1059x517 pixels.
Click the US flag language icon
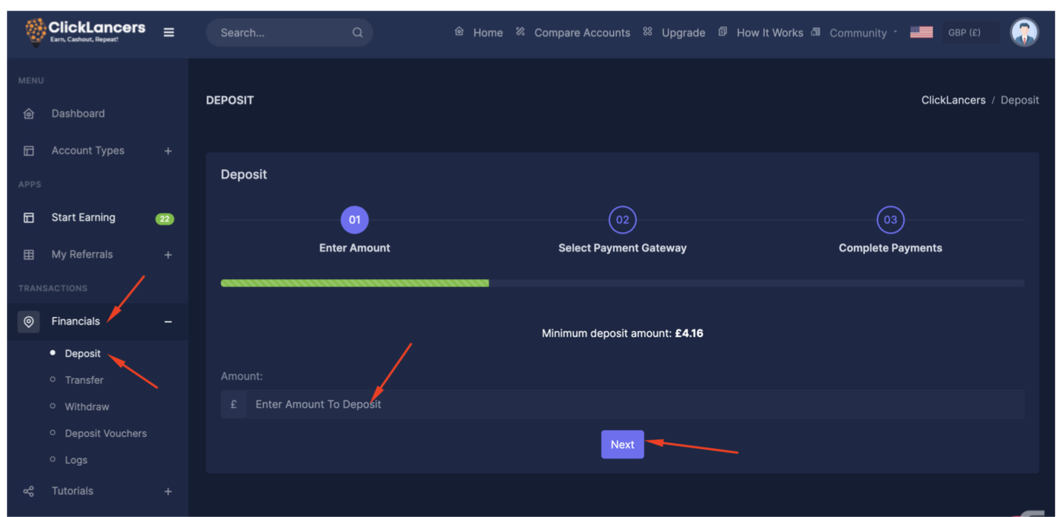[x=921, y=32]
